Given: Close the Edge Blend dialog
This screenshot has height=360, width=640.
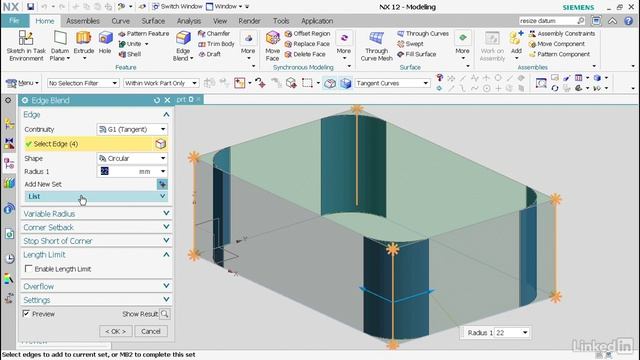Looking at the screenshot, I should pyautogui.click(x=167, y=100).
